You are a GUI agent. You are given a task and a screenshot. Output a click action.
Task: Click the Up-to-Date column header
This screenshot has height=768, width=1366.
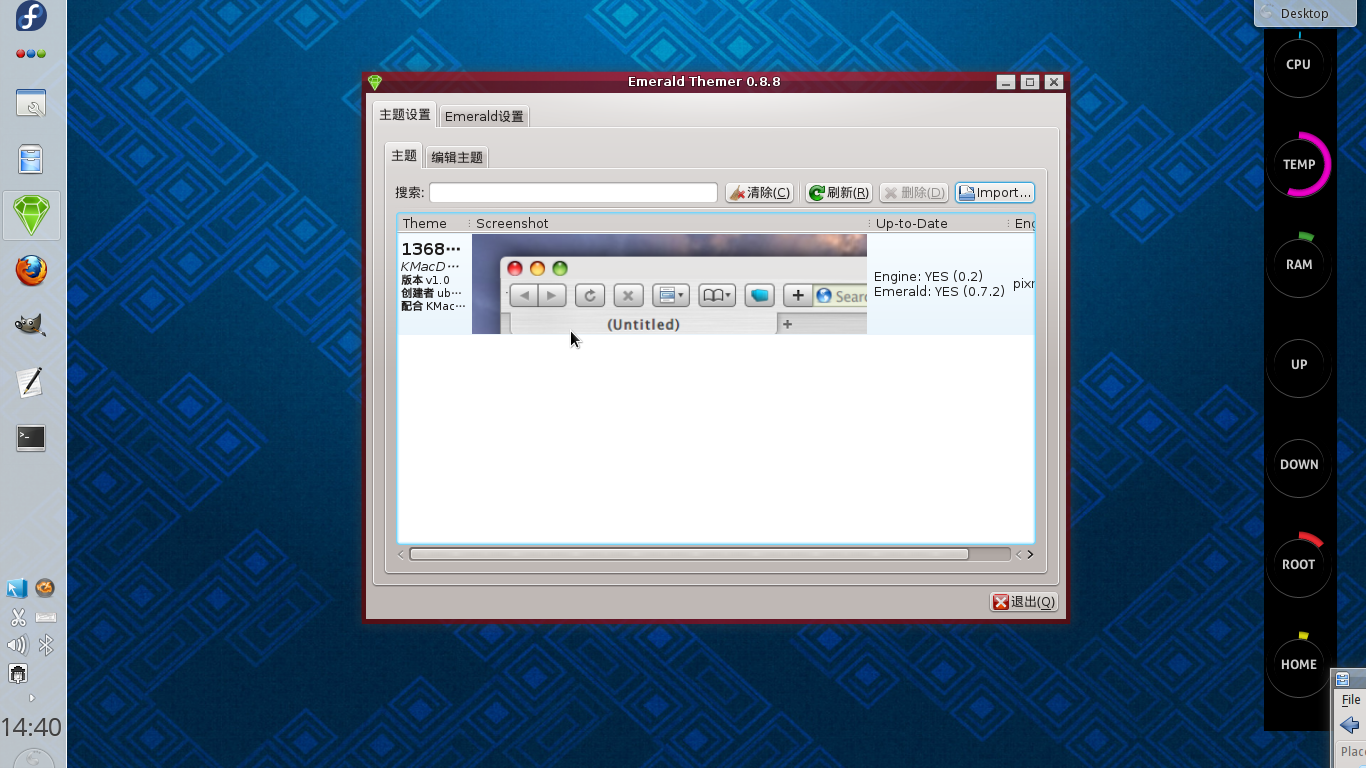pyautogui.click(x=940, y=223)
